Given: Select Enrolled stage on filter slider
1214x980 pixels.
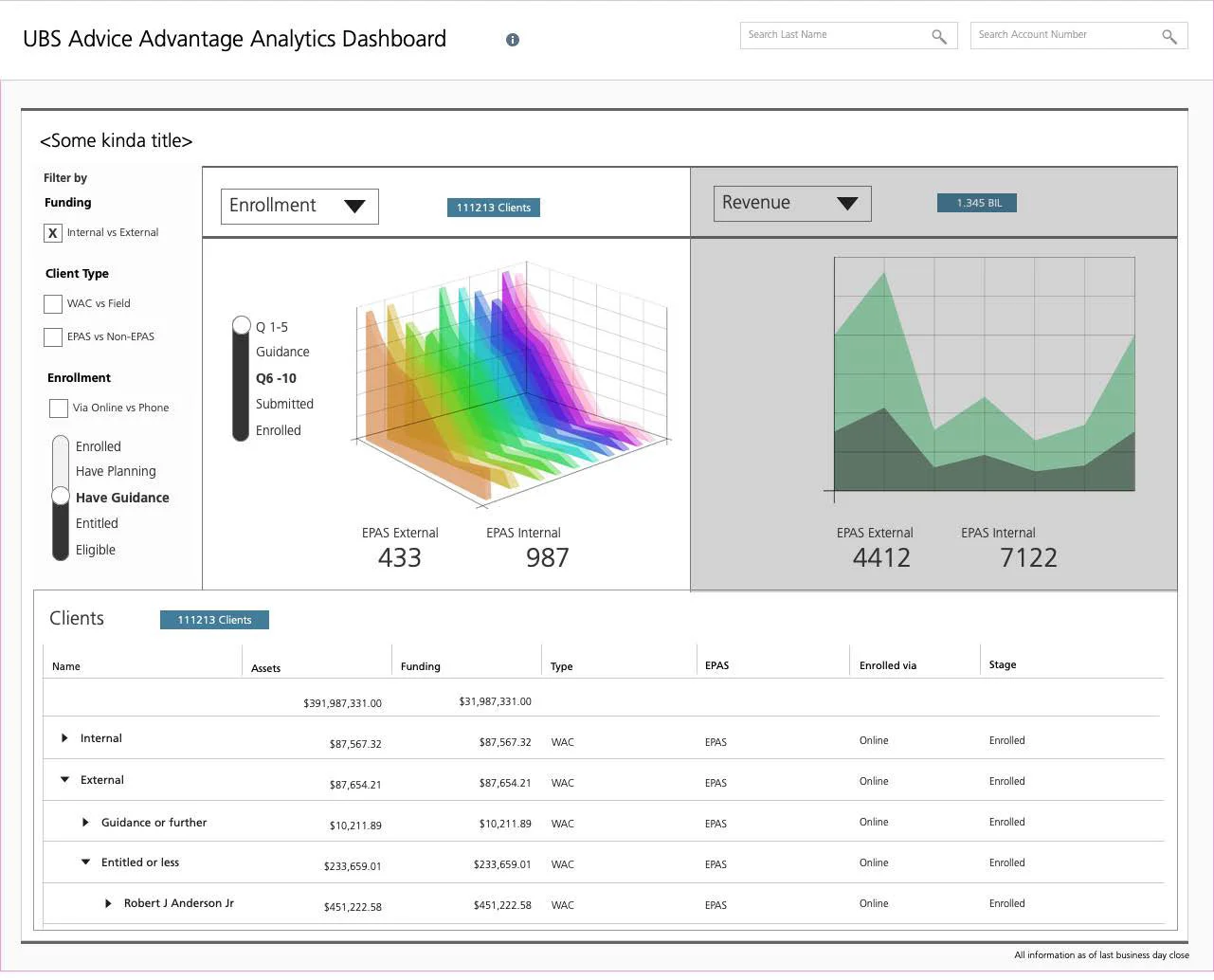Looking at the screenshot, I should coord(99,446).
